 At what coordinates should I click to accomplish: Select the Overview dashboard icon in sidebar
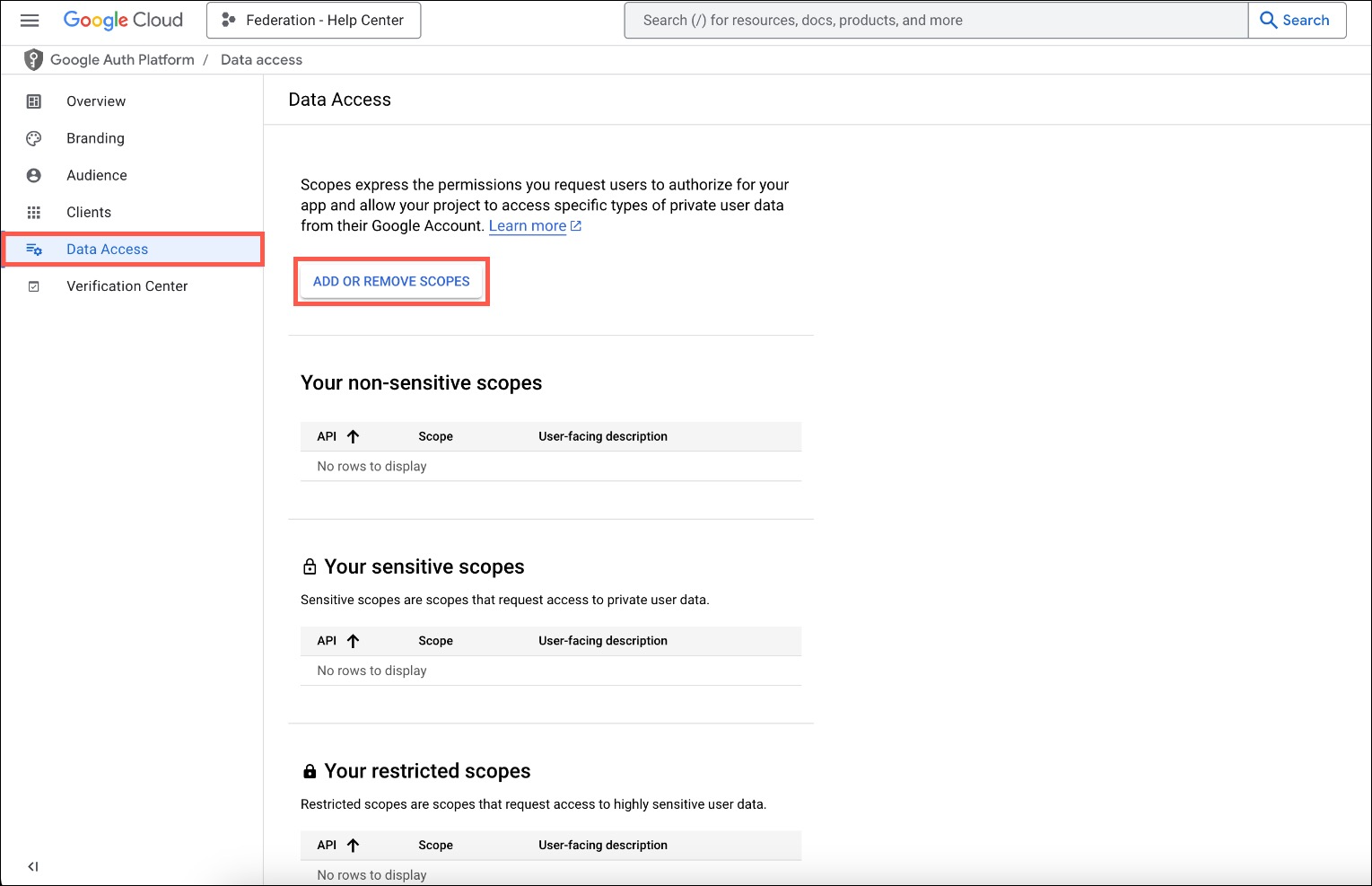pyautogui.click(x=33, y=101)
